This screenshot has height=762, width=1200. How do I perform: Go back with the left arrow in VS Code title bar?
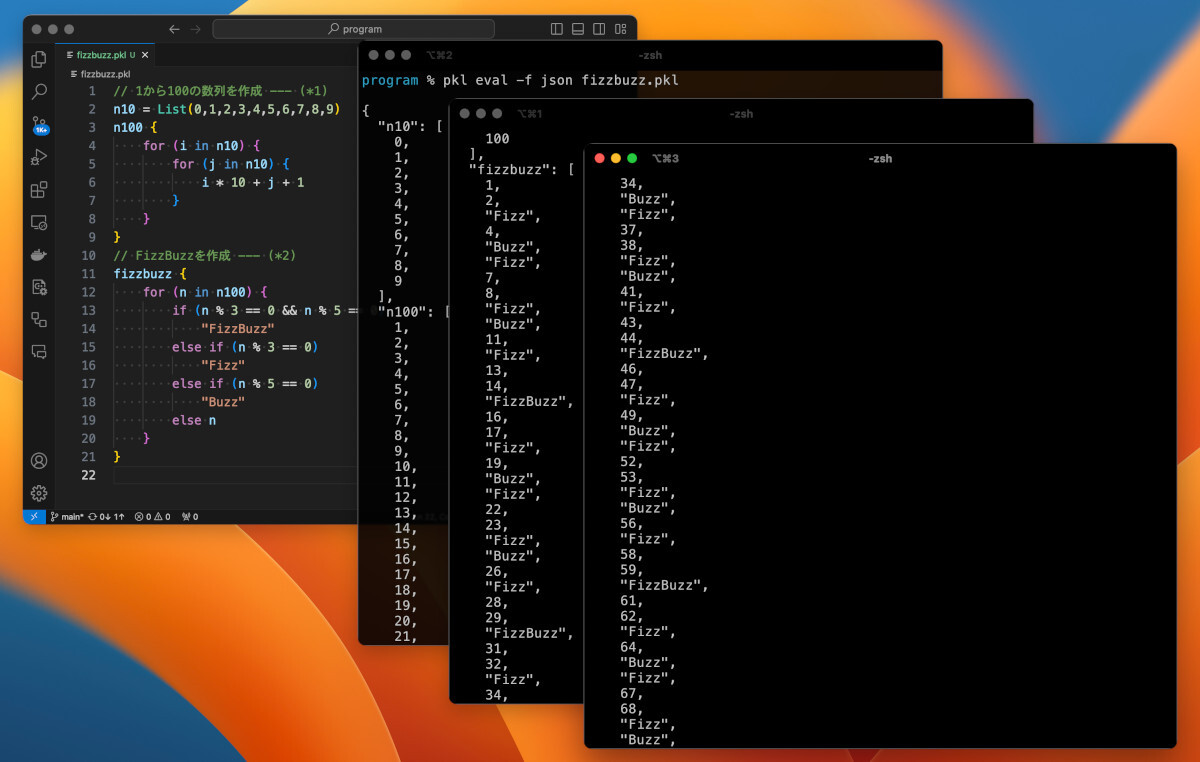tap(175, 29)
